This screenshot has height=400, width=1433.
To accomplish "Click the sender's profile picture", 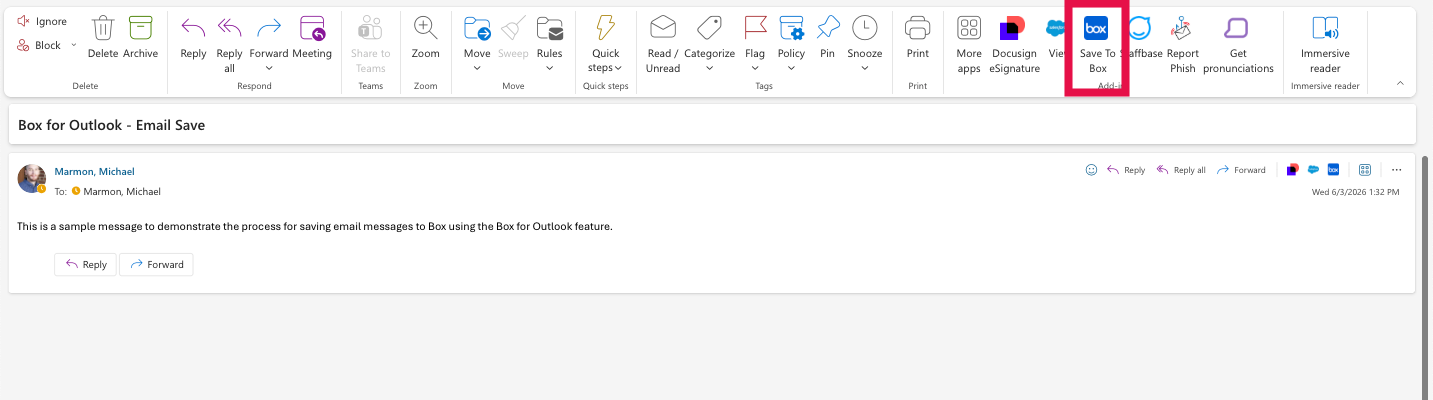I will tap(32, 178).
